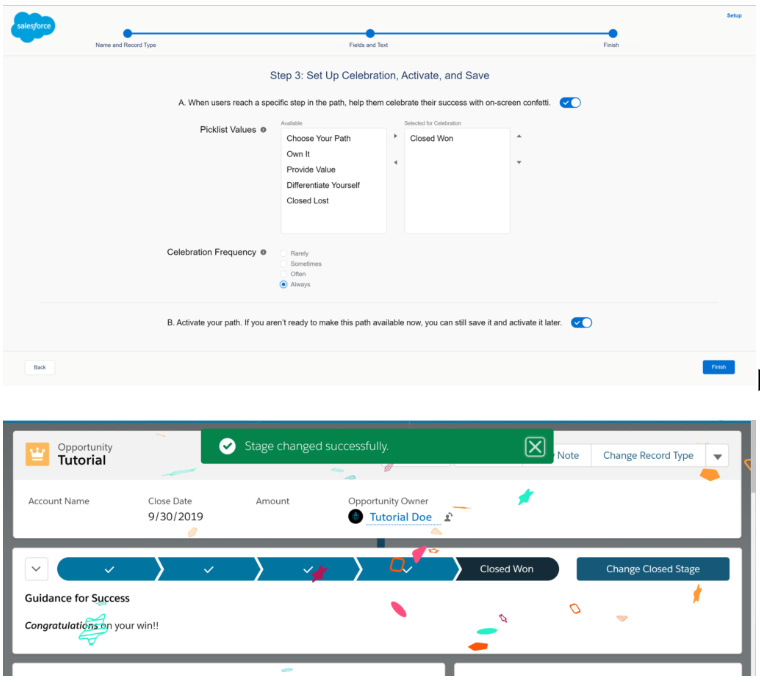Image resolution: width=760 pixels, height=685 pixels.
Task: Click the Tutorial Doe avatar icon
Action: [356, 517]
